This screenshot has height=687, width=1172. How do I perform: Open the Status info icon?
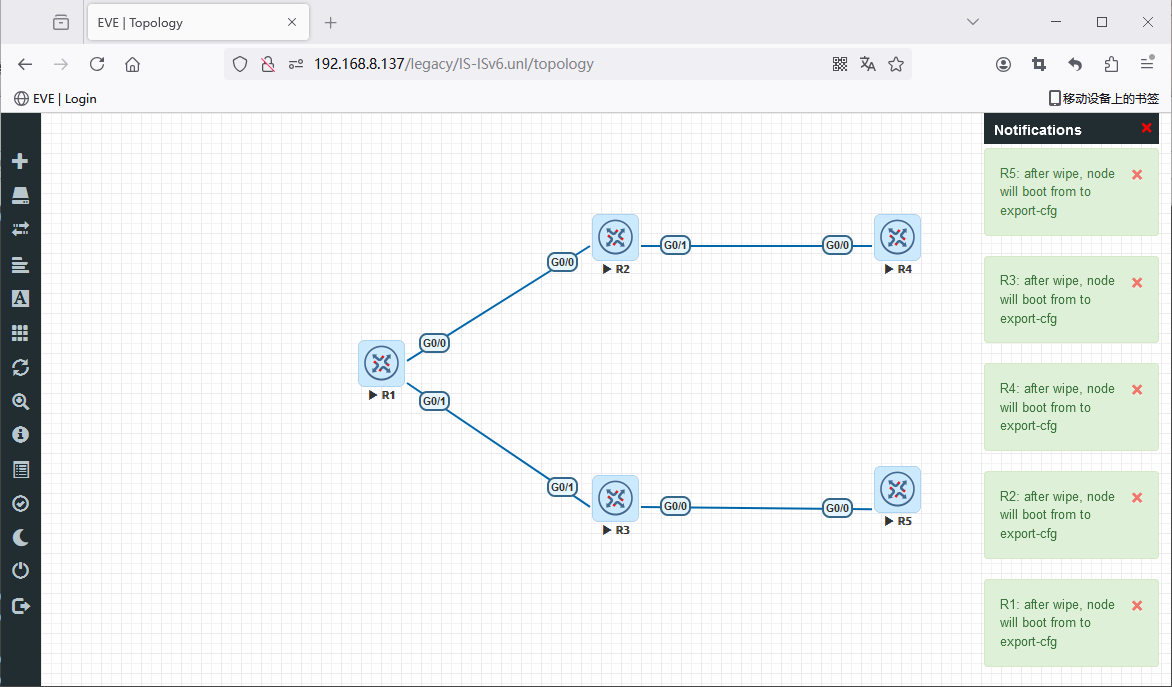[20, 435]
